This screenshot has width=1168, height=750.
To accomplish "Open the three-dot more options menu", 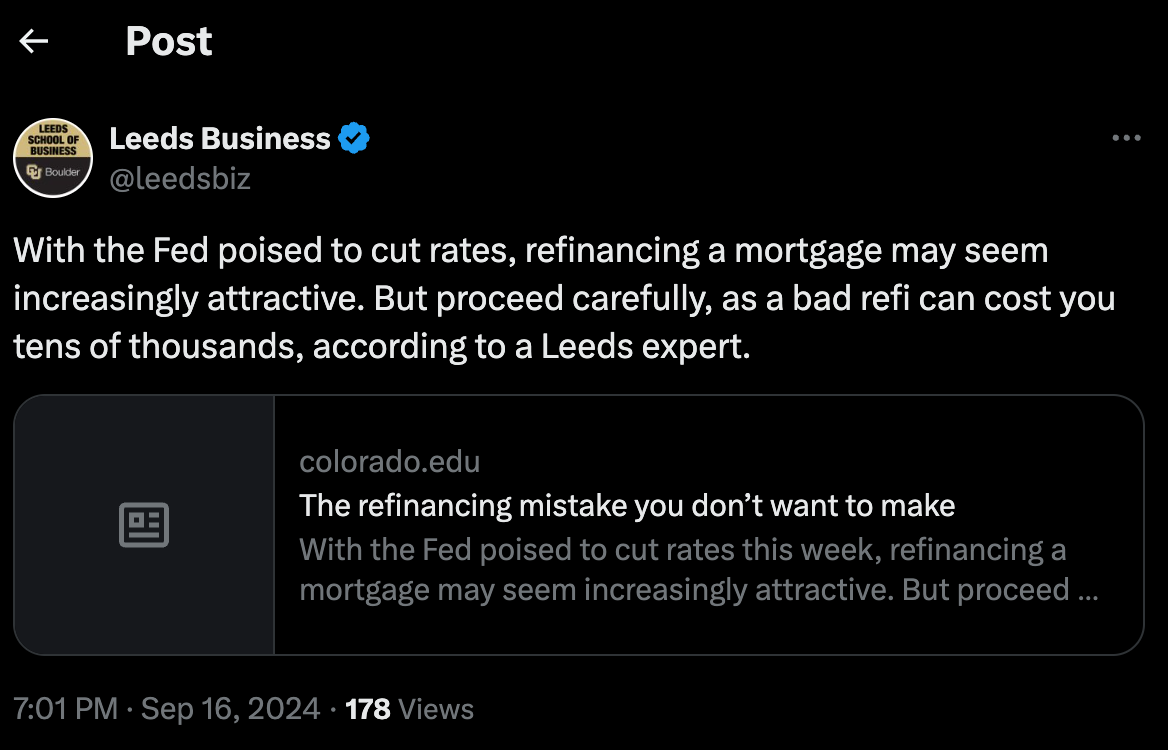I will (1126, 139).
